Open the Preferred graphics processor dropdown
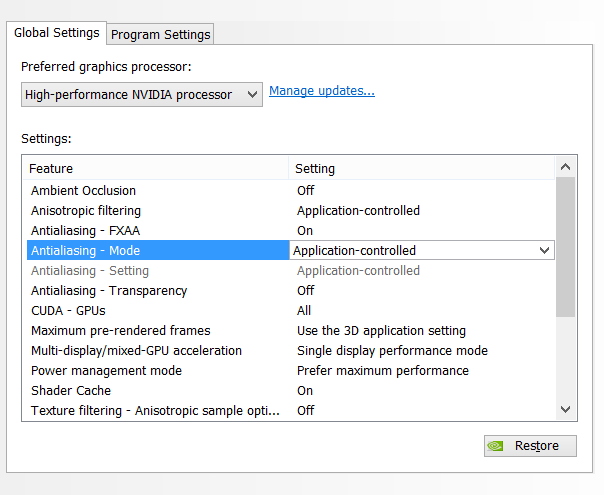 pos(142,94)
